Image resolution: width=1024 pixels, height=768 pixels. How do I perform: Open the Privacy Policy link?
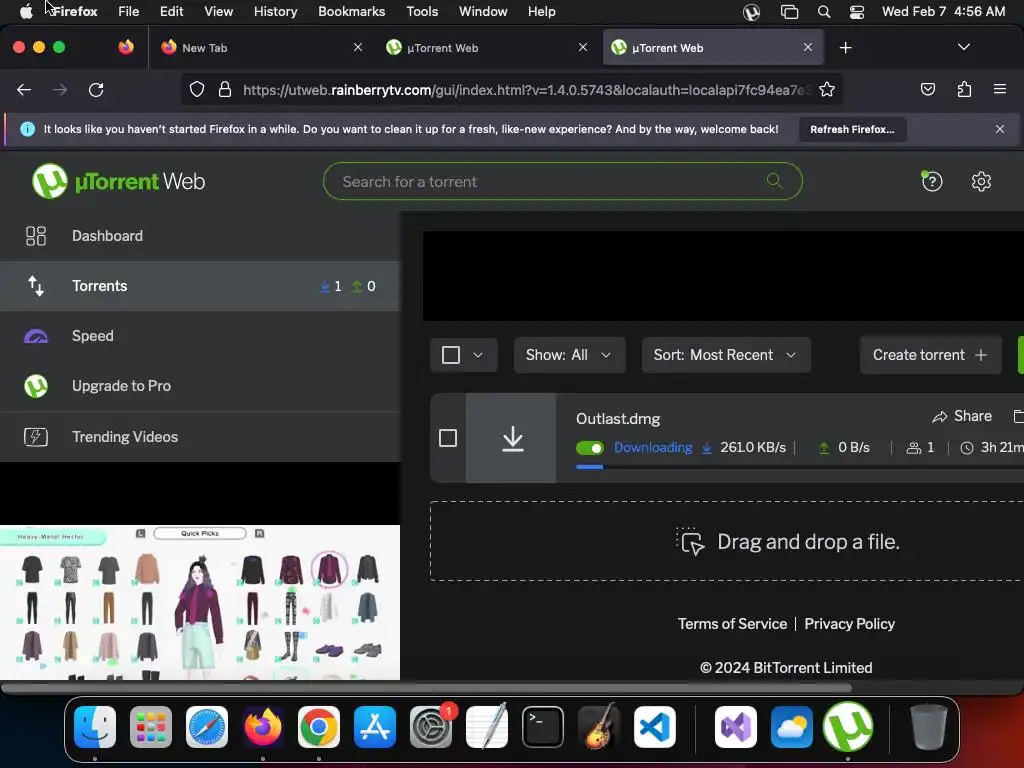click(850, 624)
